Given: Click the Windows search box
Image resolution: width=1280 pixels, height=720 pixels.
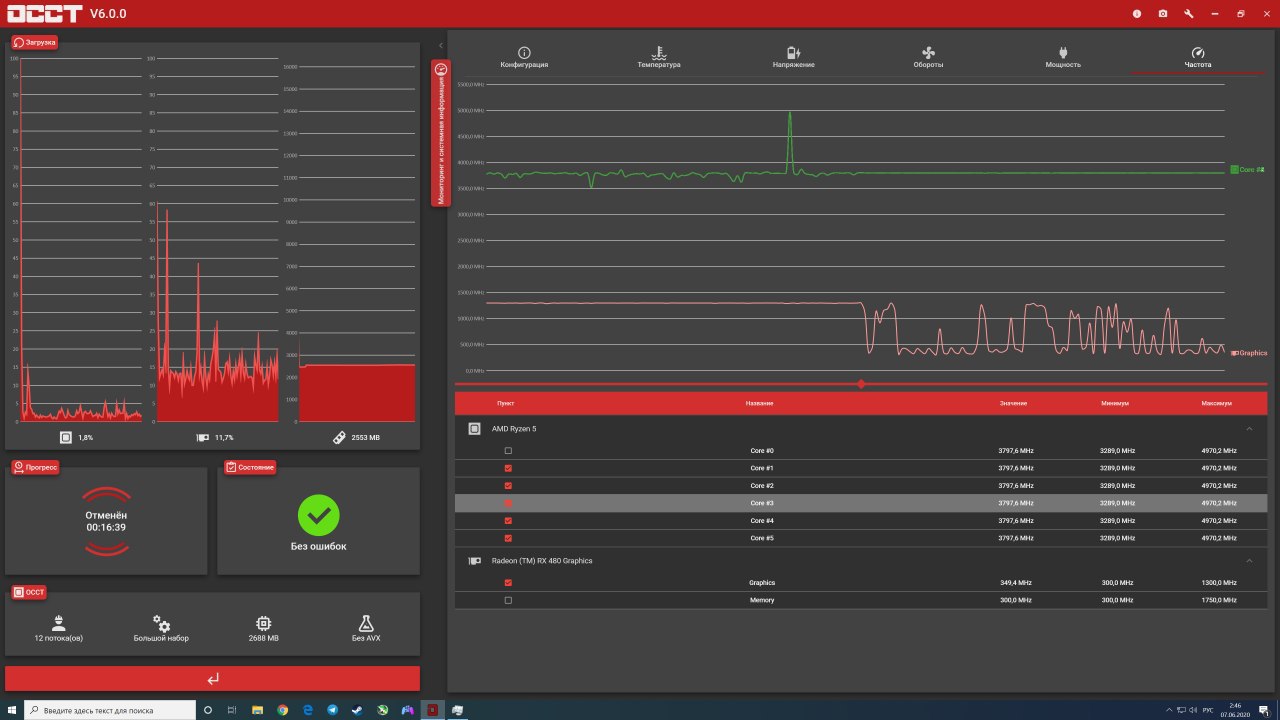Looking at the screenshot, I should point(110,710).
